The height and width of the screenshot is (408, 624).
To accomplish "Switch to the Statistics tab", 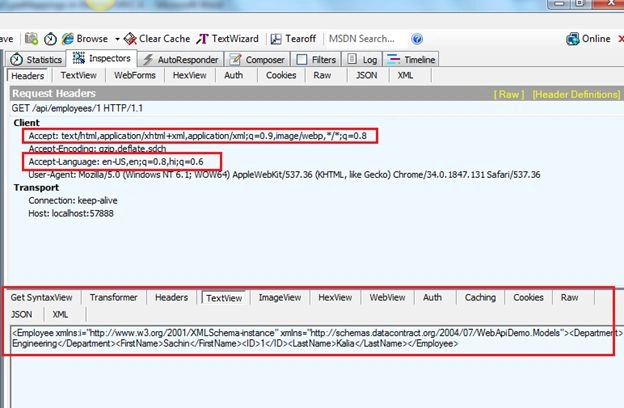I will tap(36, 59).
